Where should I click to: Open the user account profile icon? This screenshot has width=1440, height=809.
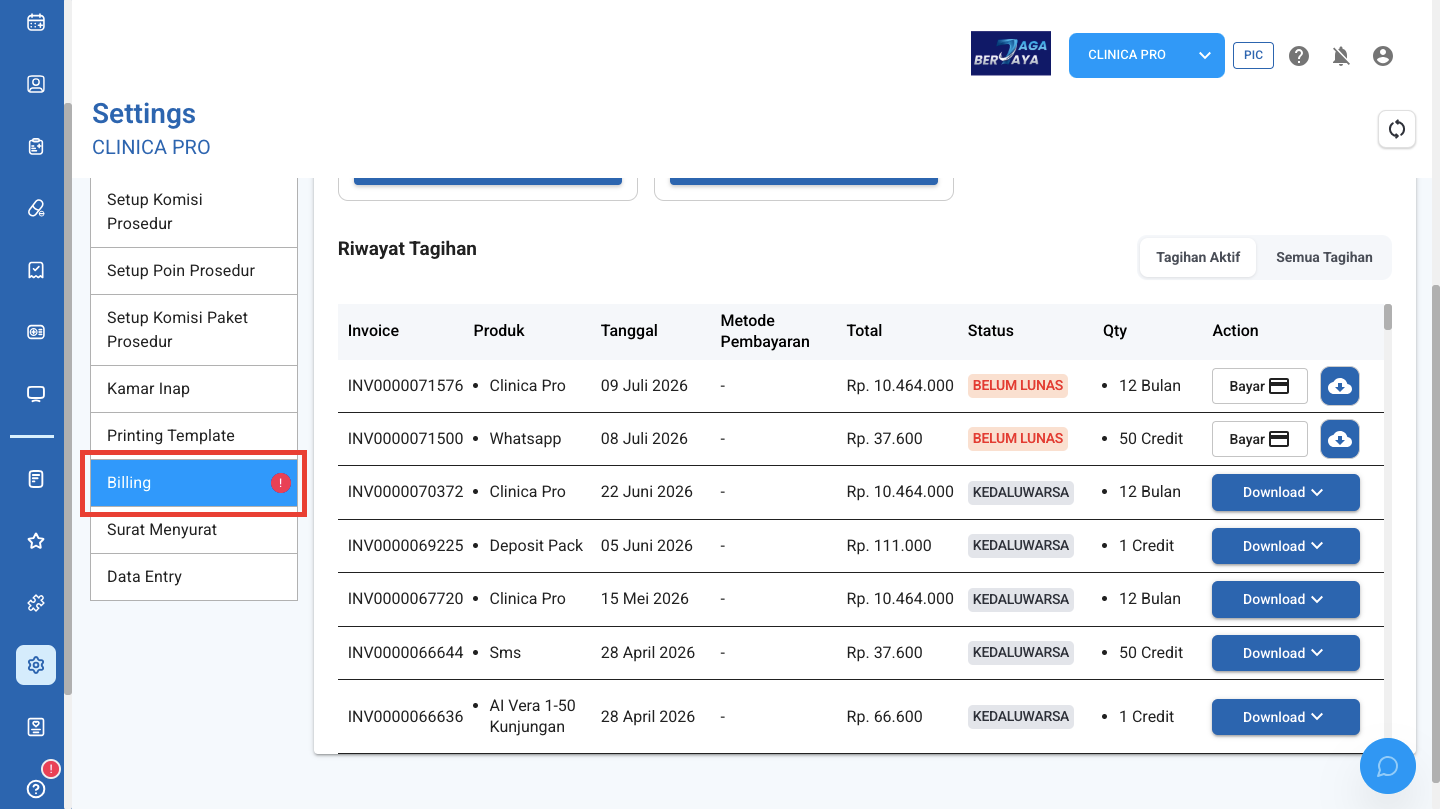click(x=1383, y=56)
